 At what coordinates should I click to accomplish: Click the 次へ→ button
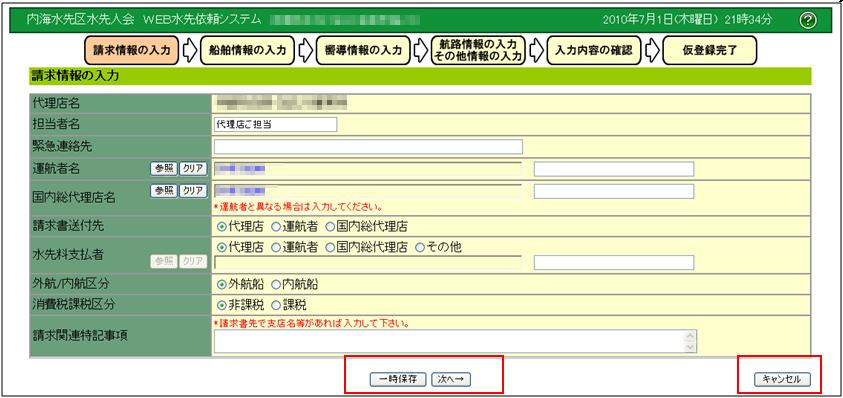pyautogui.click(x=451, y=379)
